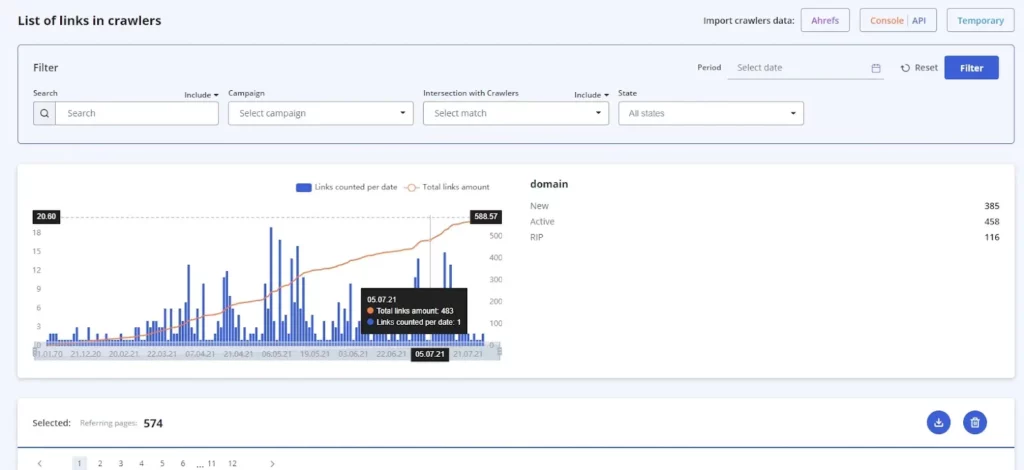Click the RIP domain count 116

point(991,237)
